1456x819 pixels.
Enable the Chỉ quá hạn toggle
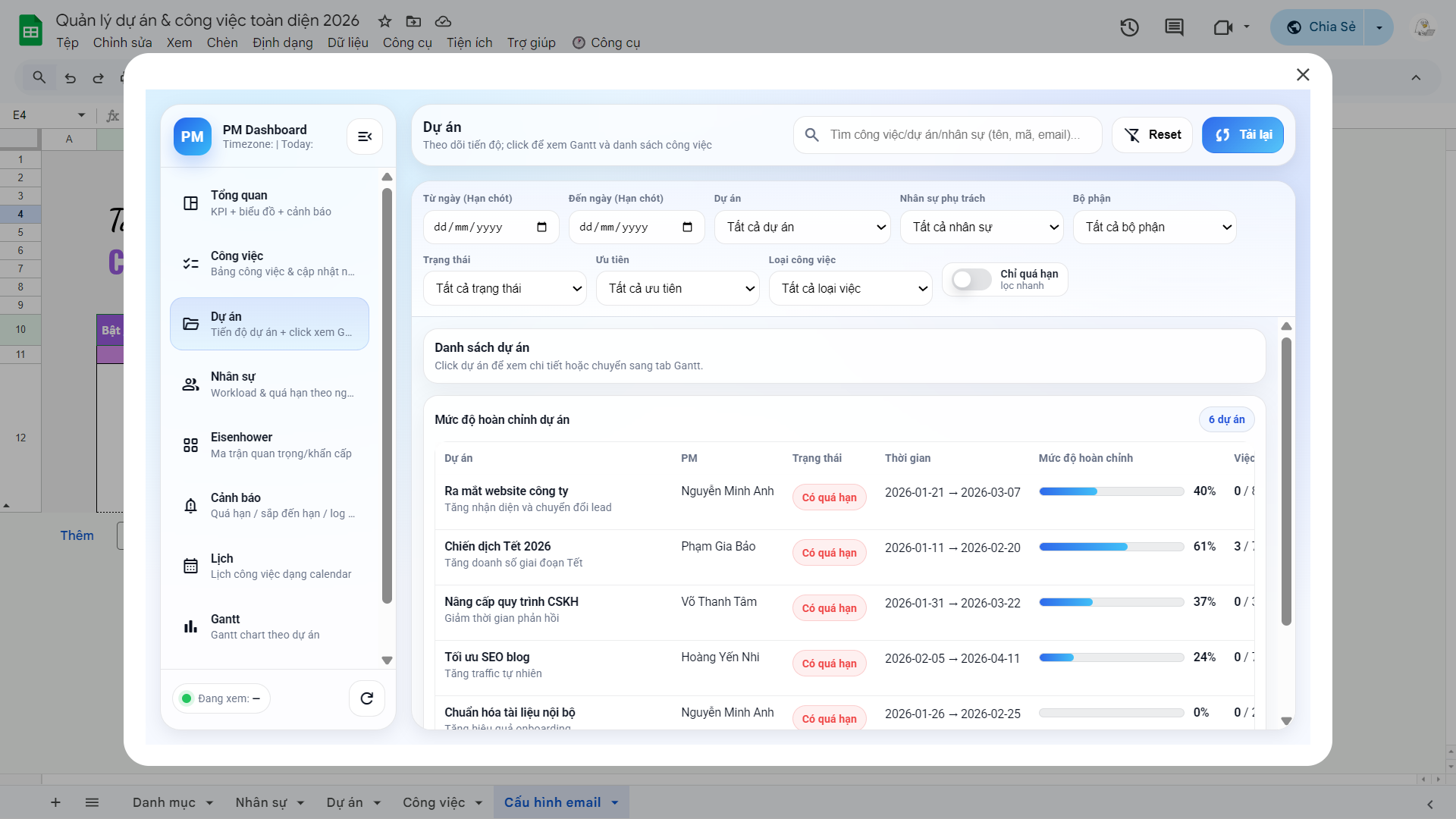pos(971,280)
